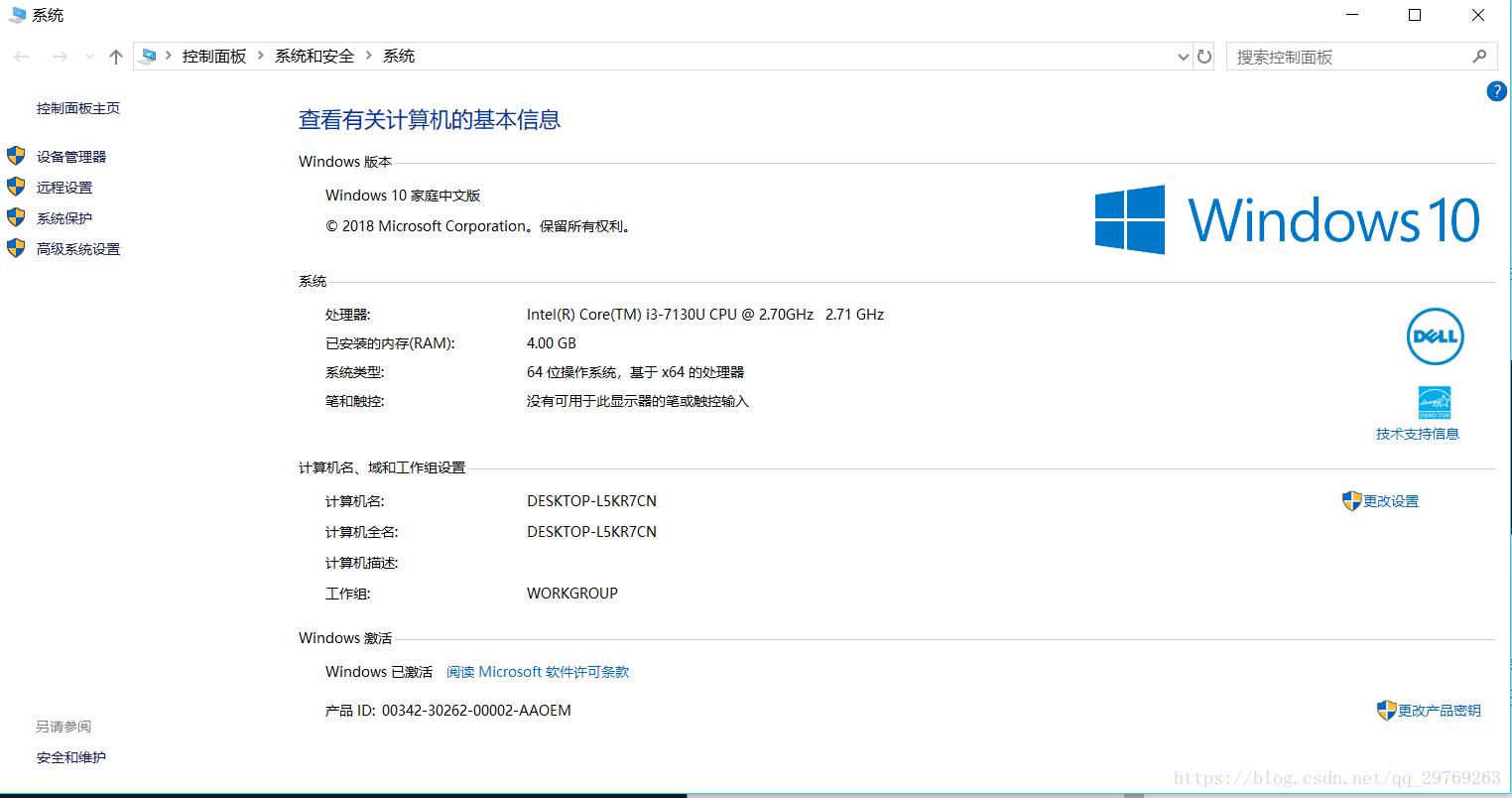Select 系统和安全 in the breadcrumb path
1512x798 pixels.
tap(314, 57)
